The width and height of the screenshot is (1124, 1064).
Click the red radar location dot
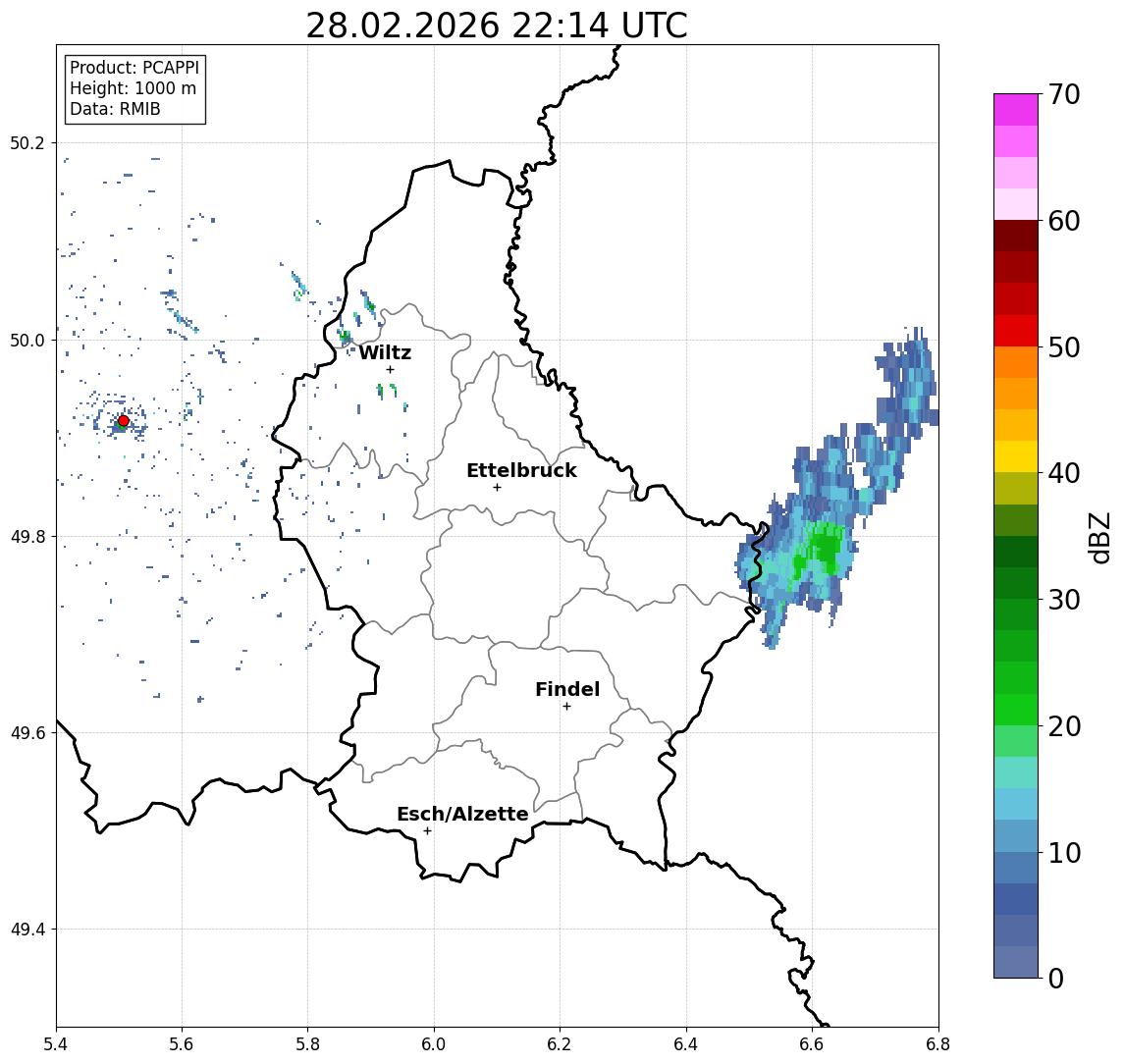click(x=124, y=421)
